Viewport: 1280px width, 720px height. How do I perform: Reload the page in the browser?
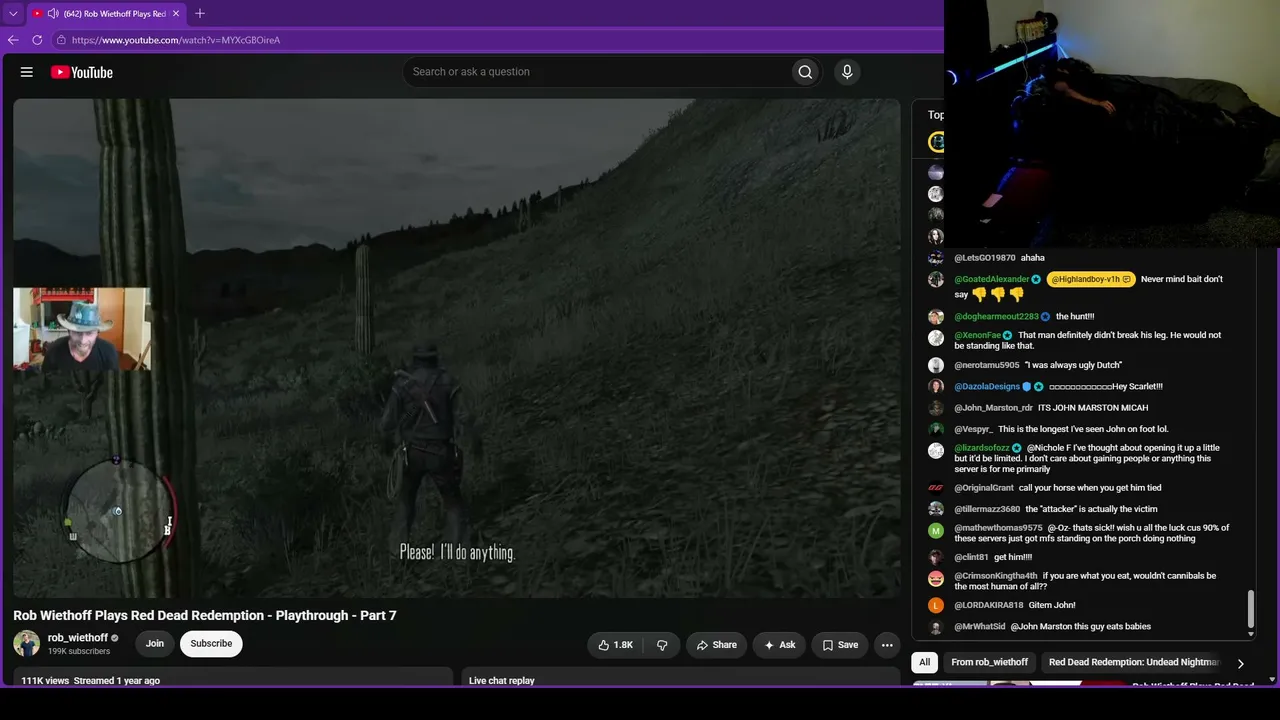click(x=37, y=40)
